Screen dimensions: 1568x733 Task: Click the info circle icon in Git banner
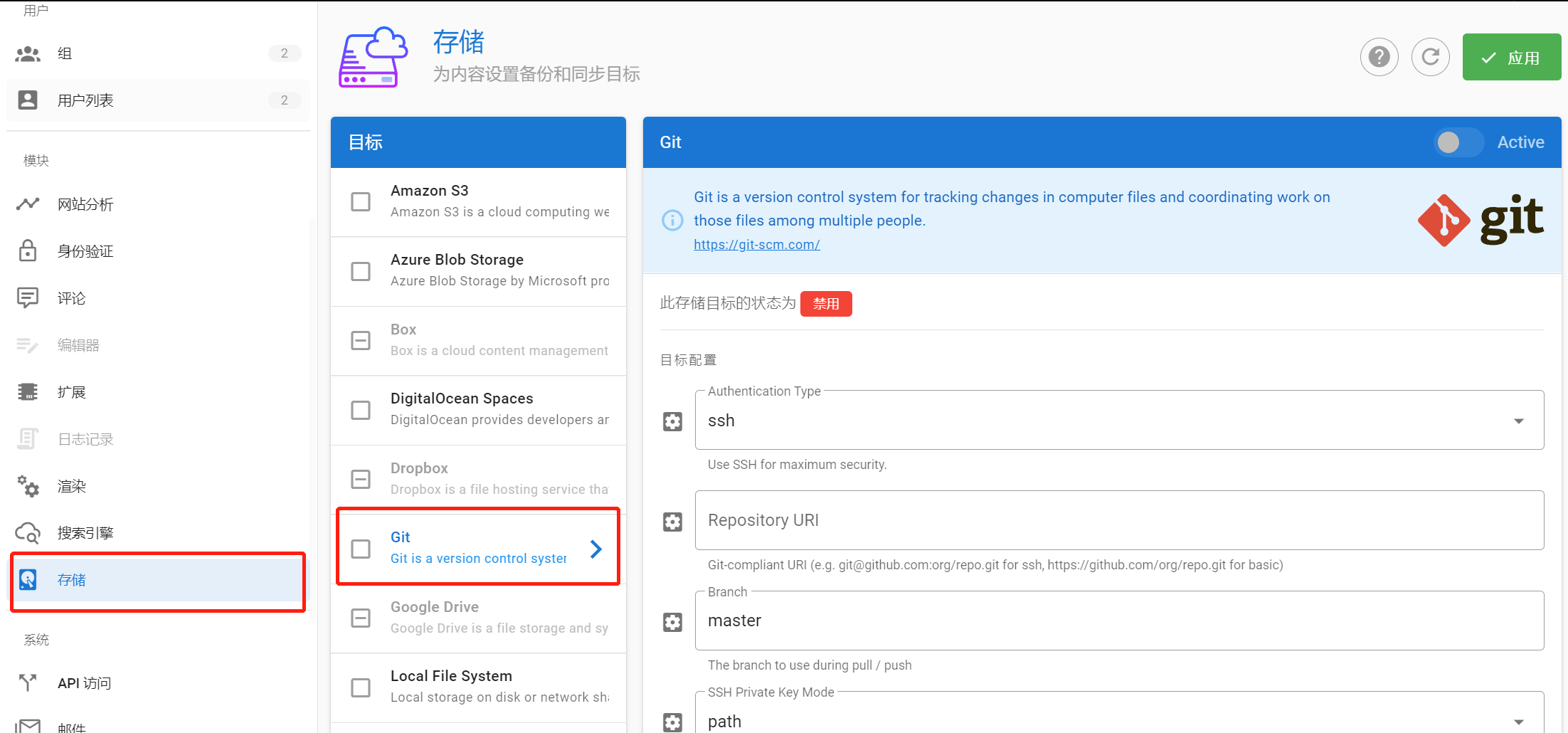point(672,221)
